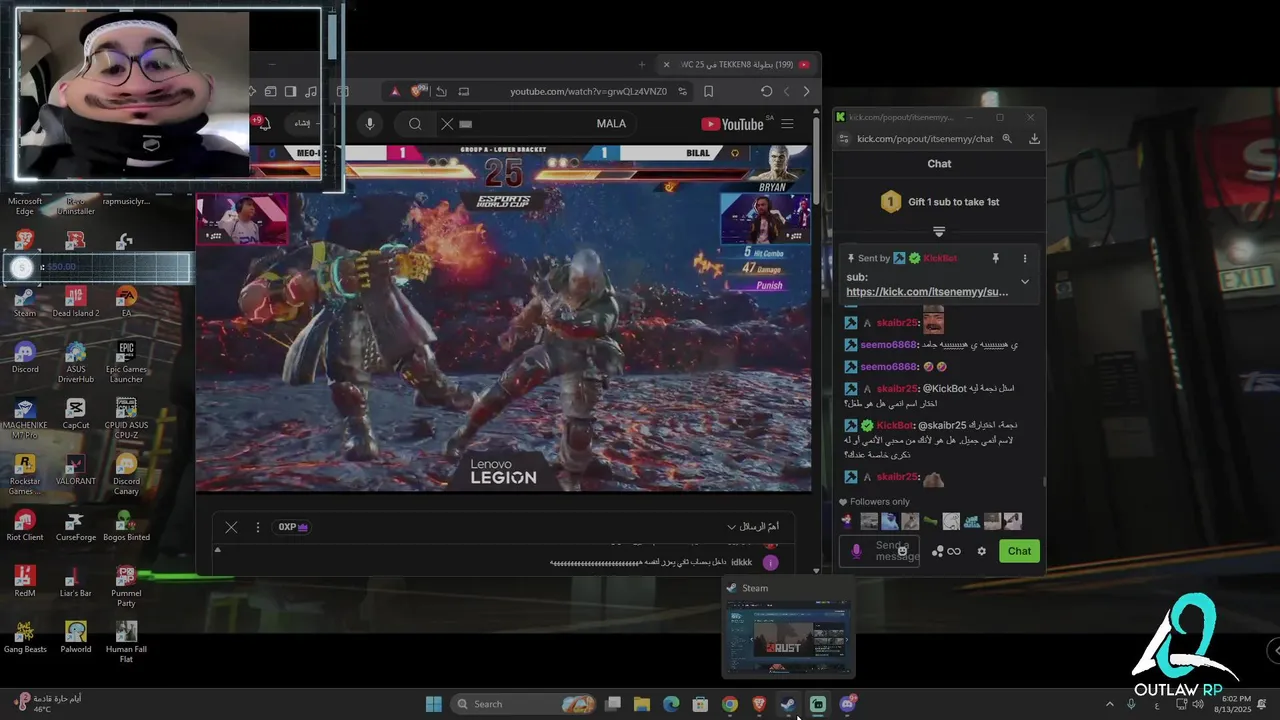Click the Tekken video player
This screenshot has height=720, width=1280.
[504, 318]
